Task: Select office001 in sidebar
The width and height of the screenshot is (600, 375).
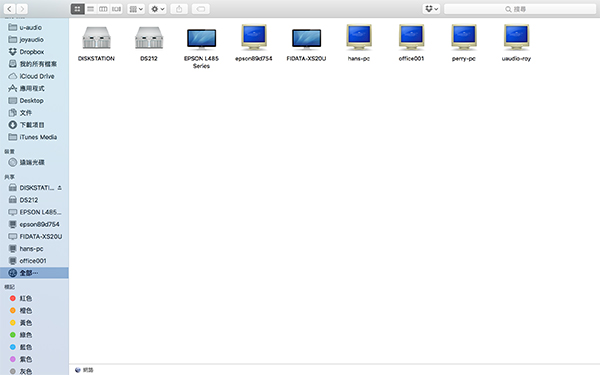Action: tap(34, 261)
